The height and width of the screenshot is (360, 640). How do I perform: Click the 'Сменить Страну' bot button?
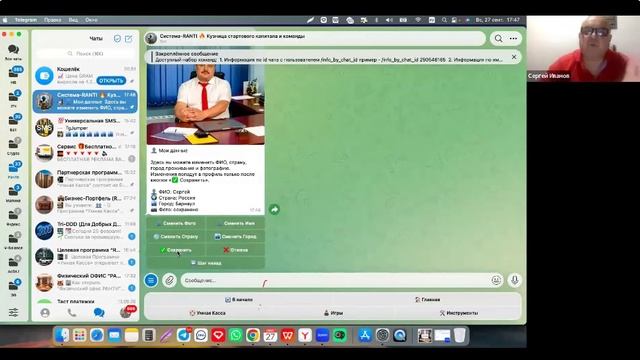click(x=176, y=236)
